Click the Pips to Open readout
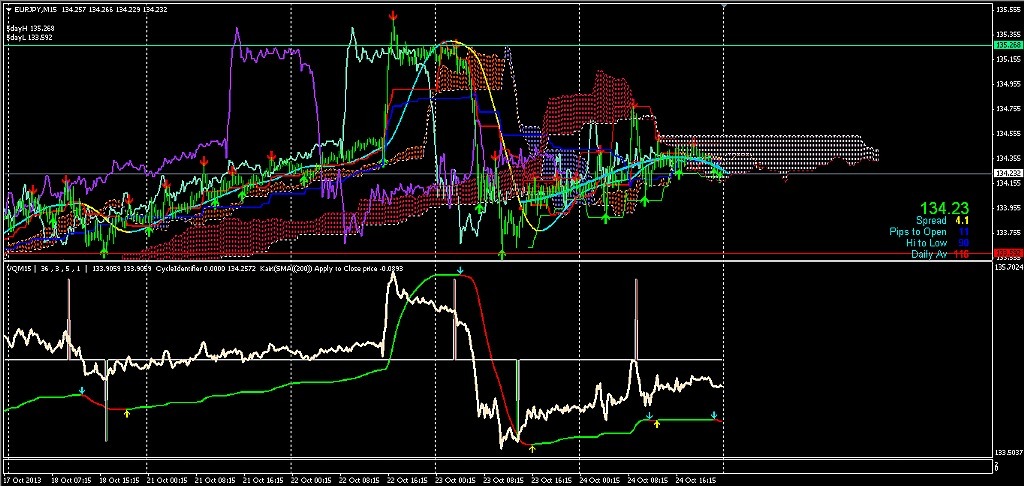Screen dimensions: 1024x486 [929, 232]
